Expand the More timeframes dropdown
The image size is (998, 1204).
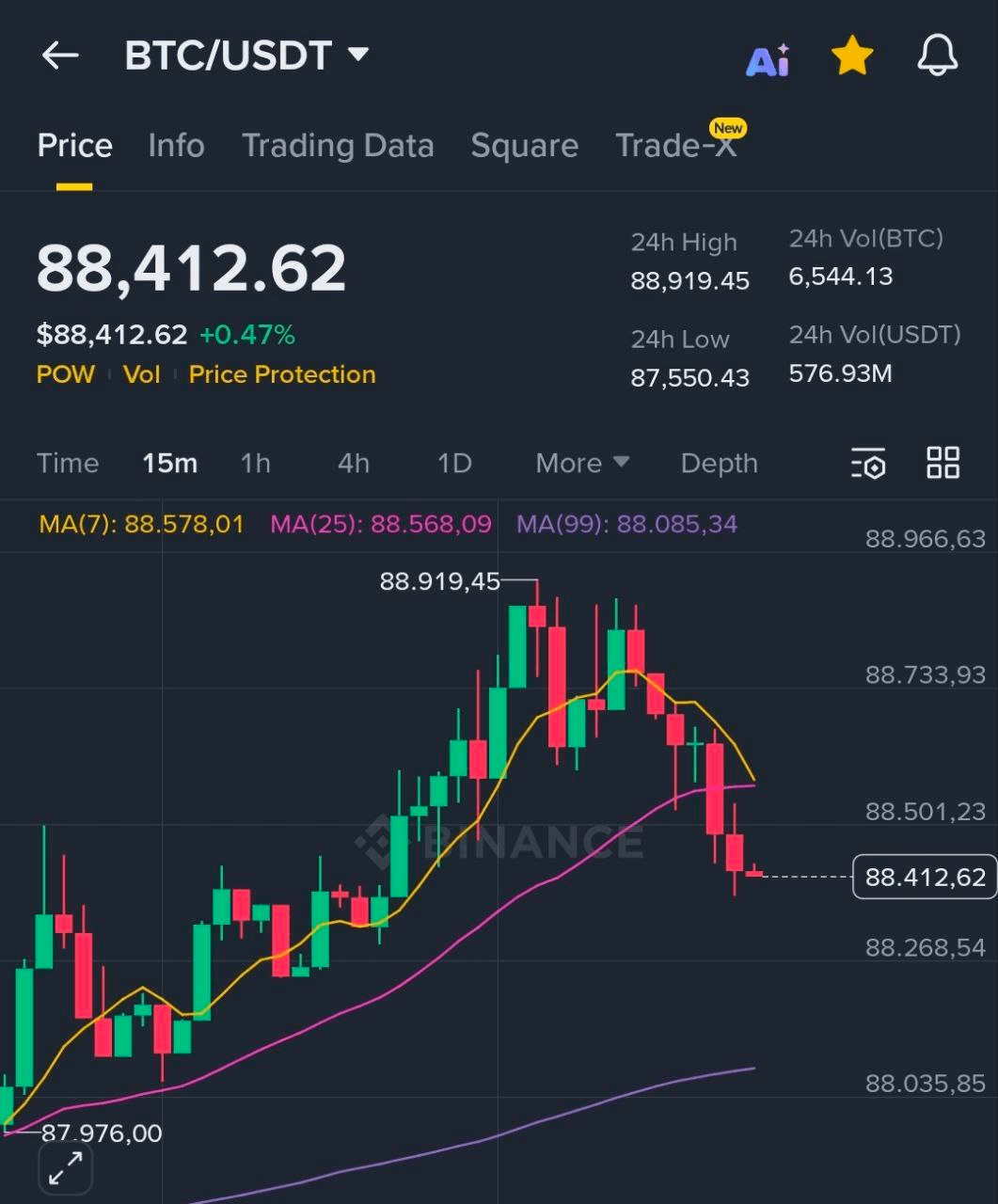(x=581, y=463)
